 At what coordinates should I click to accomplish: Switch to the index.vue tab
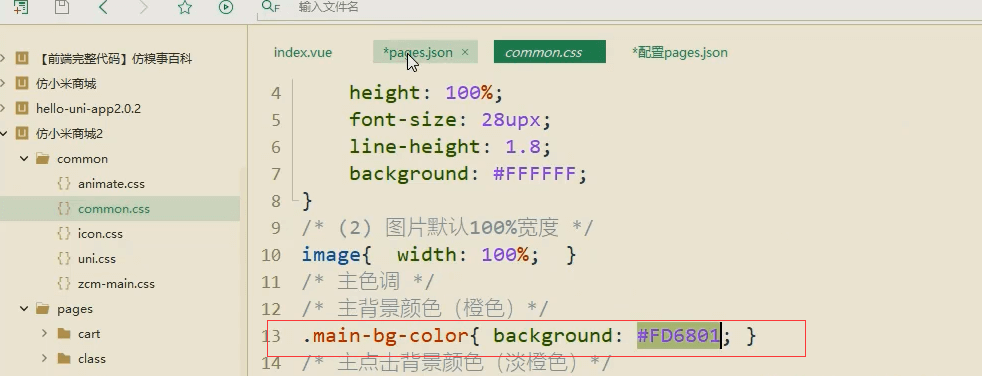[x=303, y=53]
